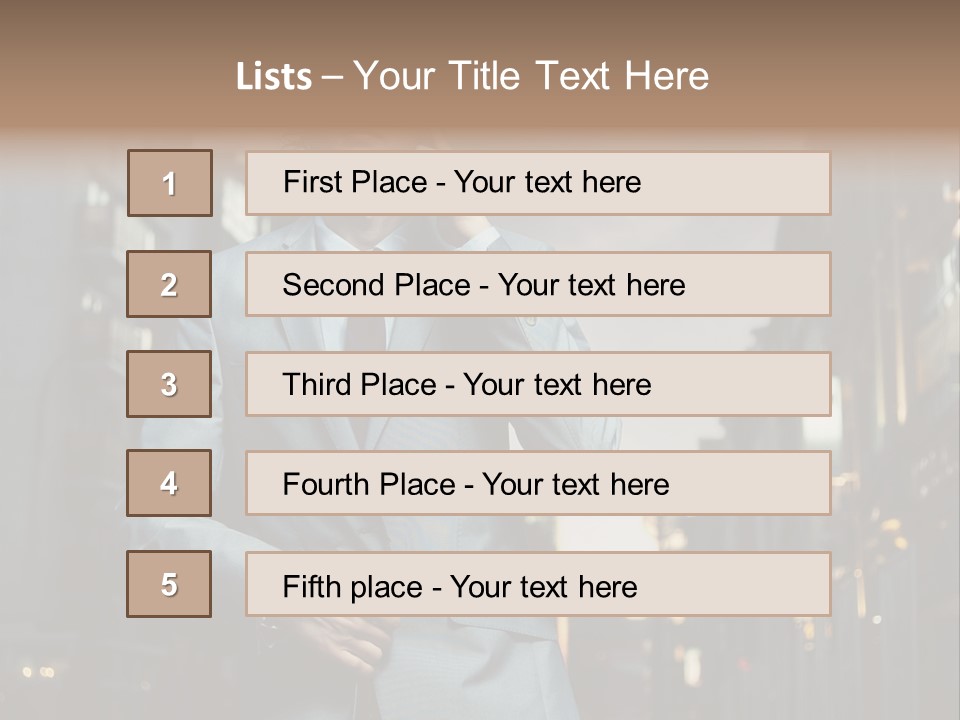Click the words "Fifth place"
This screenshot has width=960, height=720.
353,586
